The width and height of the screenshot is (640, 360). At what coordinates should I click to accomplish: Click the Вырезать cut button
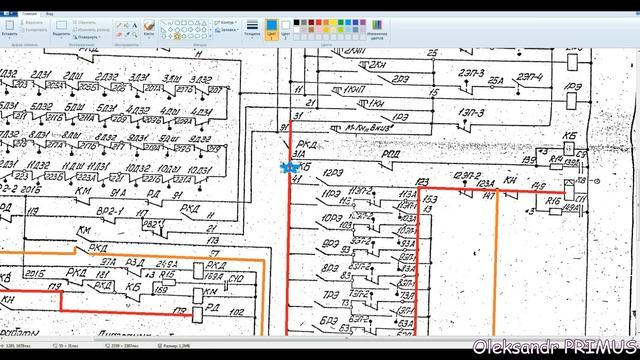[31, 22]
